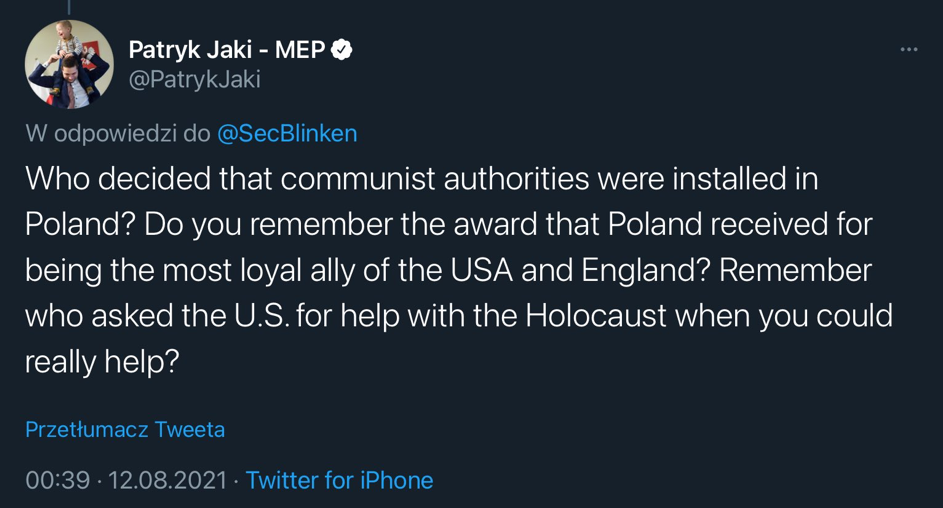Click the "W odpowiedzi do" reply label
Image resolution: width=943 pixels, height=508 pixels.
[x=118, y=133]
